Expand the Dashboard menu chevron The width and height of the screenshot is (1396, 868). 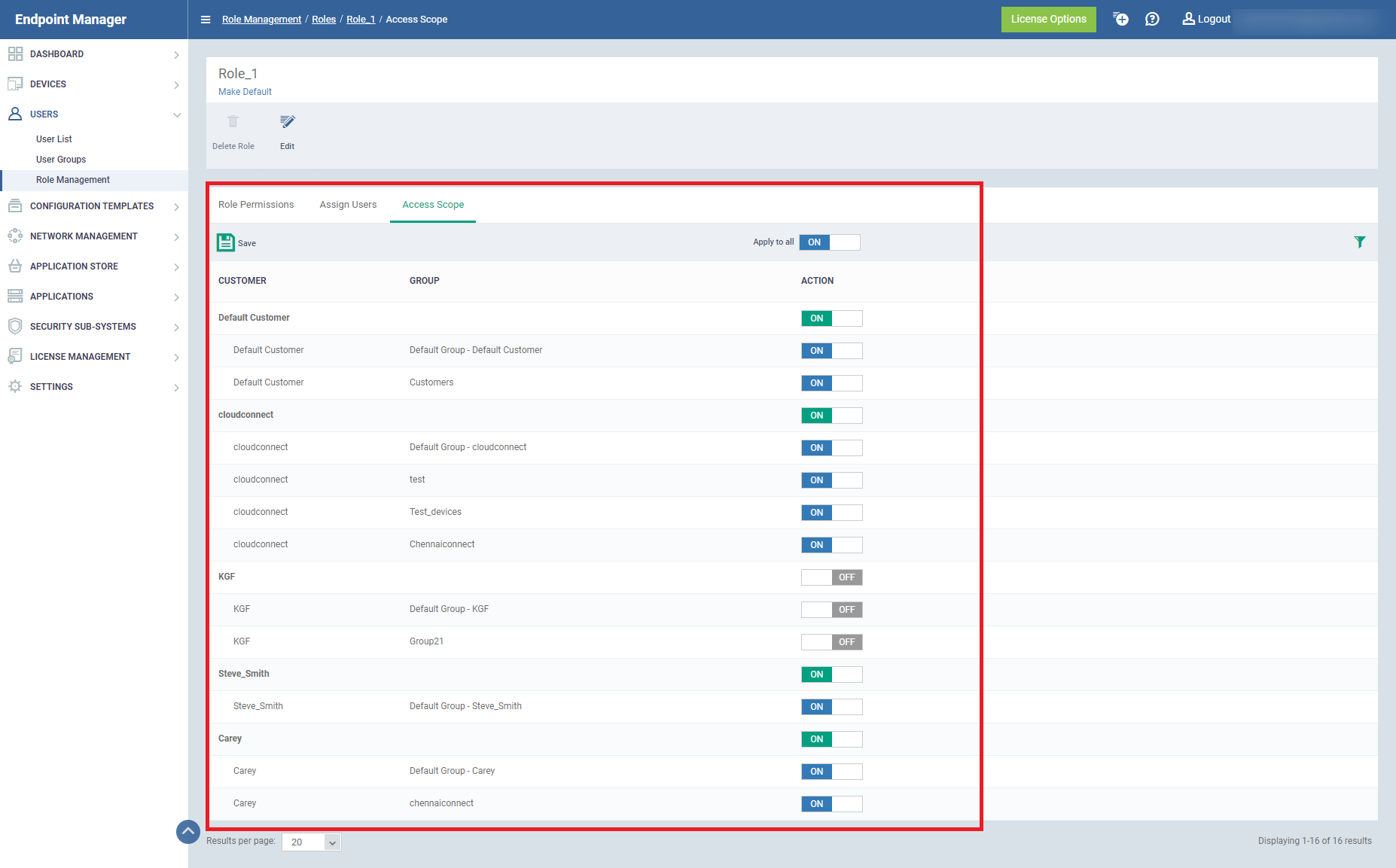click(x=176, y=55)
